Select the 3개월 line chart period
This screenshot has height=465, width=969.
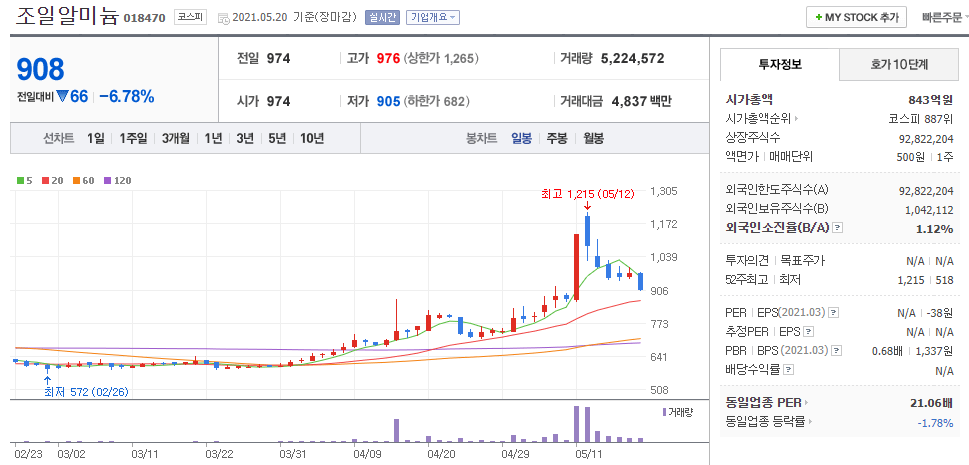click(x=176, y=139)
